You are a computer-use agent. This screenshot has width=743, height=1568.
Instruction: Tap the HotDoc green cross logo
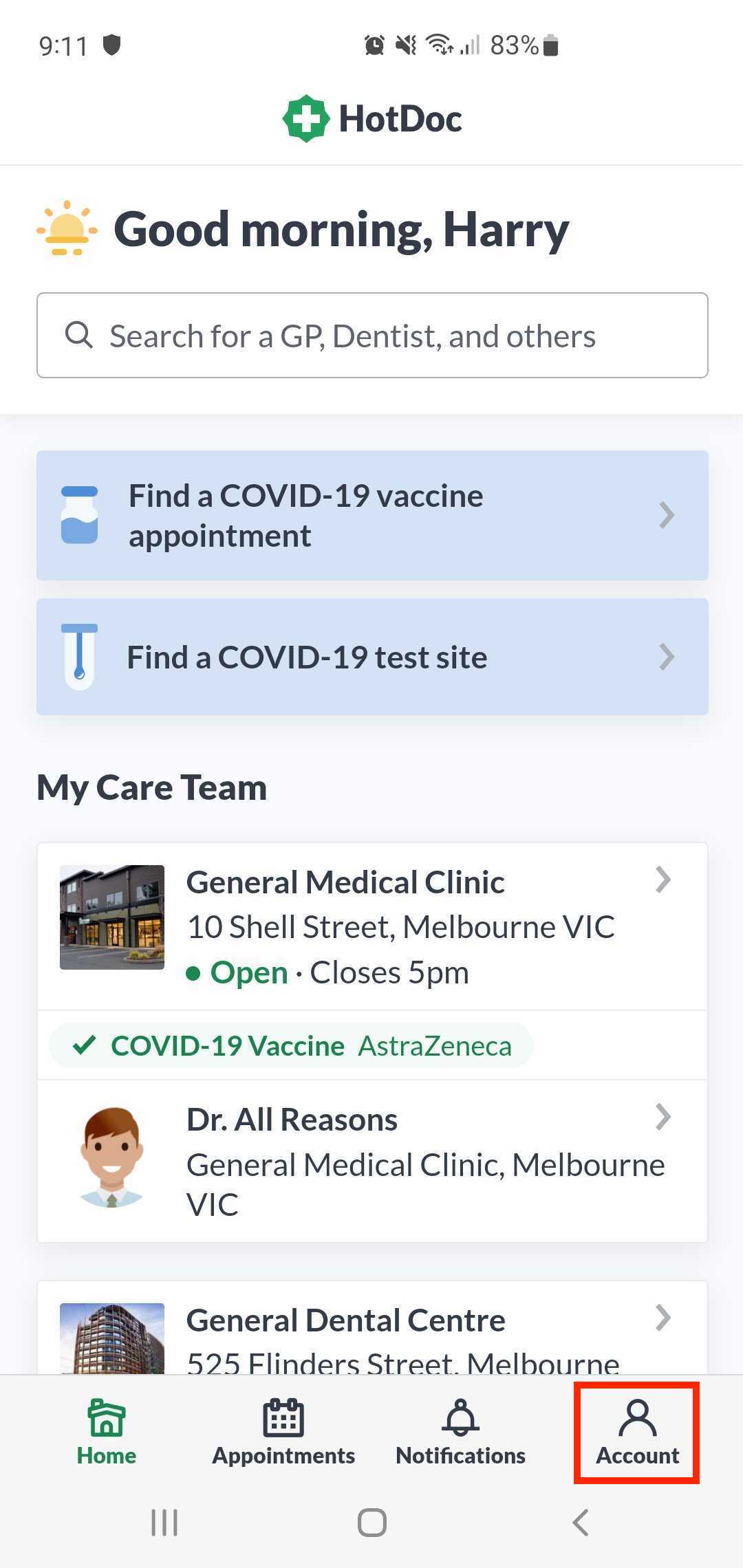(x=306, y=118)
